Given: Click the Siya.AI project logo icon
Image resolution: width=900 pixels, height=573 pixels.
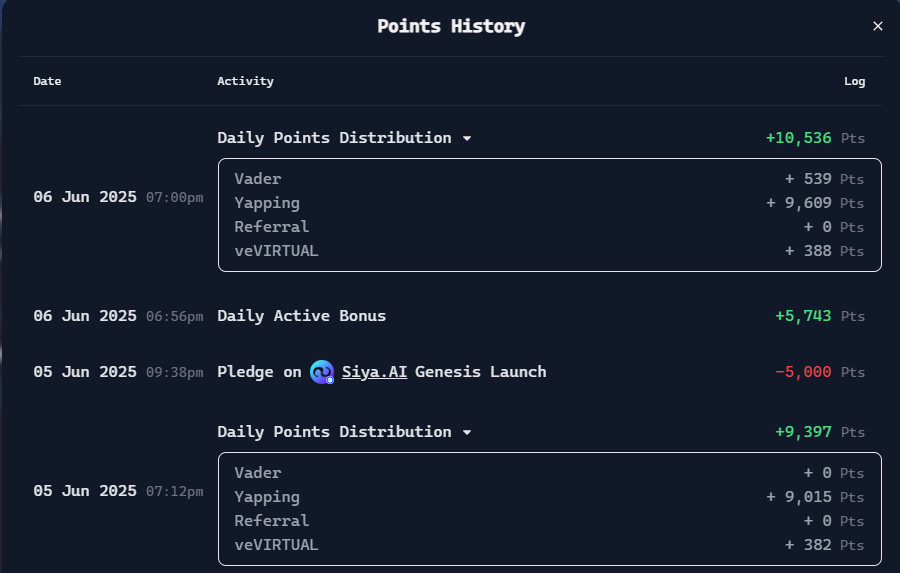Looking at the screenshot, I should click(x=322, y=372).
